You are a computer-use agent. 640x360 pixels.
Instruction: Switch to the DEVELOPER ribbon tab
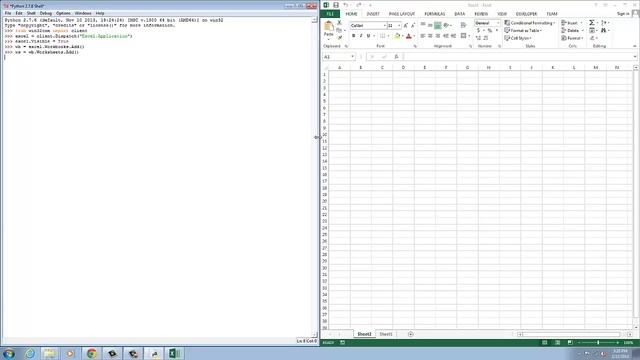[x=527, y=14]
